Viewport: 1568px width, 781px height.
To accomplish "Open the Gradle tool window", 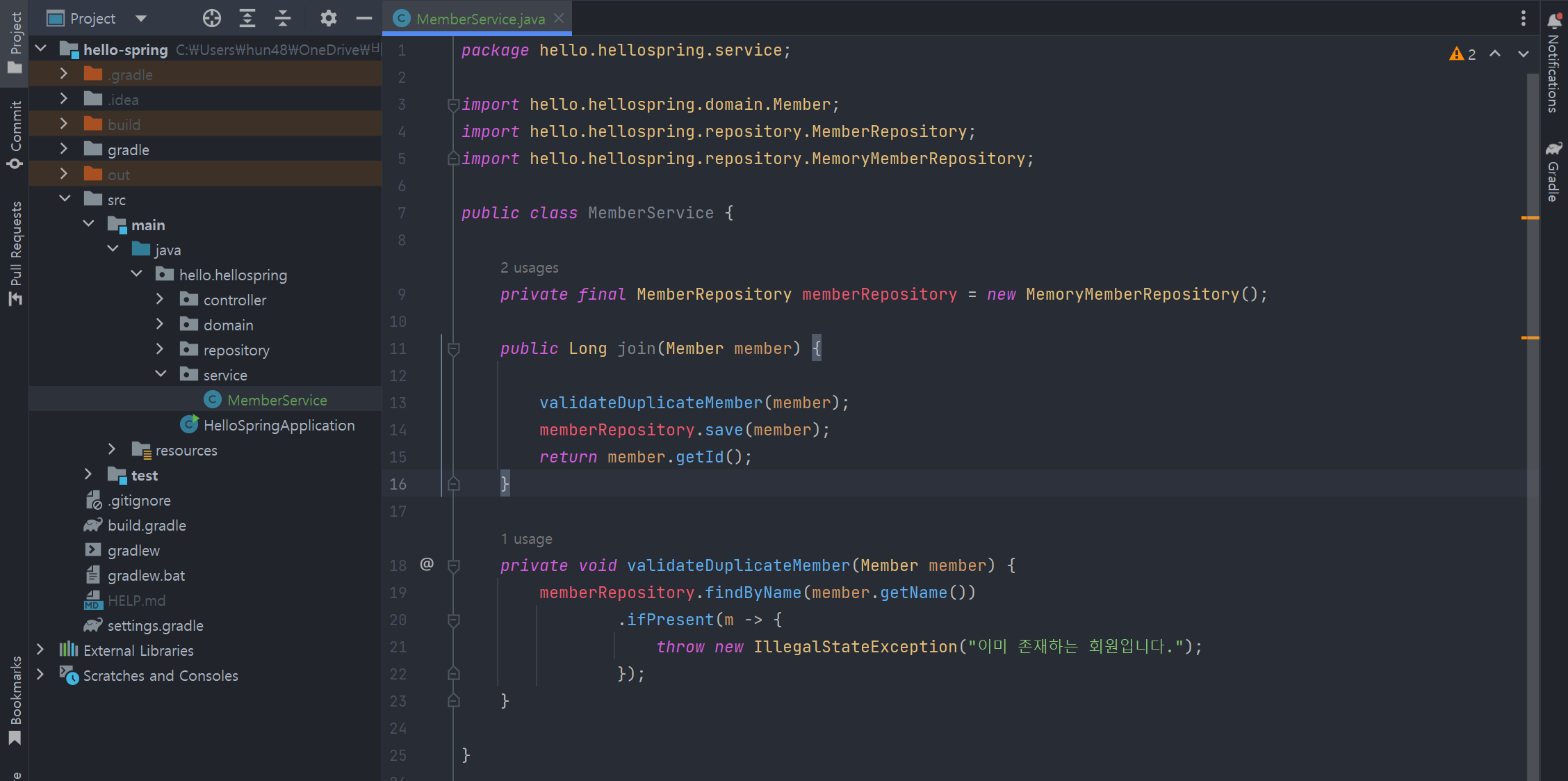I will [x=1554, y=170].
